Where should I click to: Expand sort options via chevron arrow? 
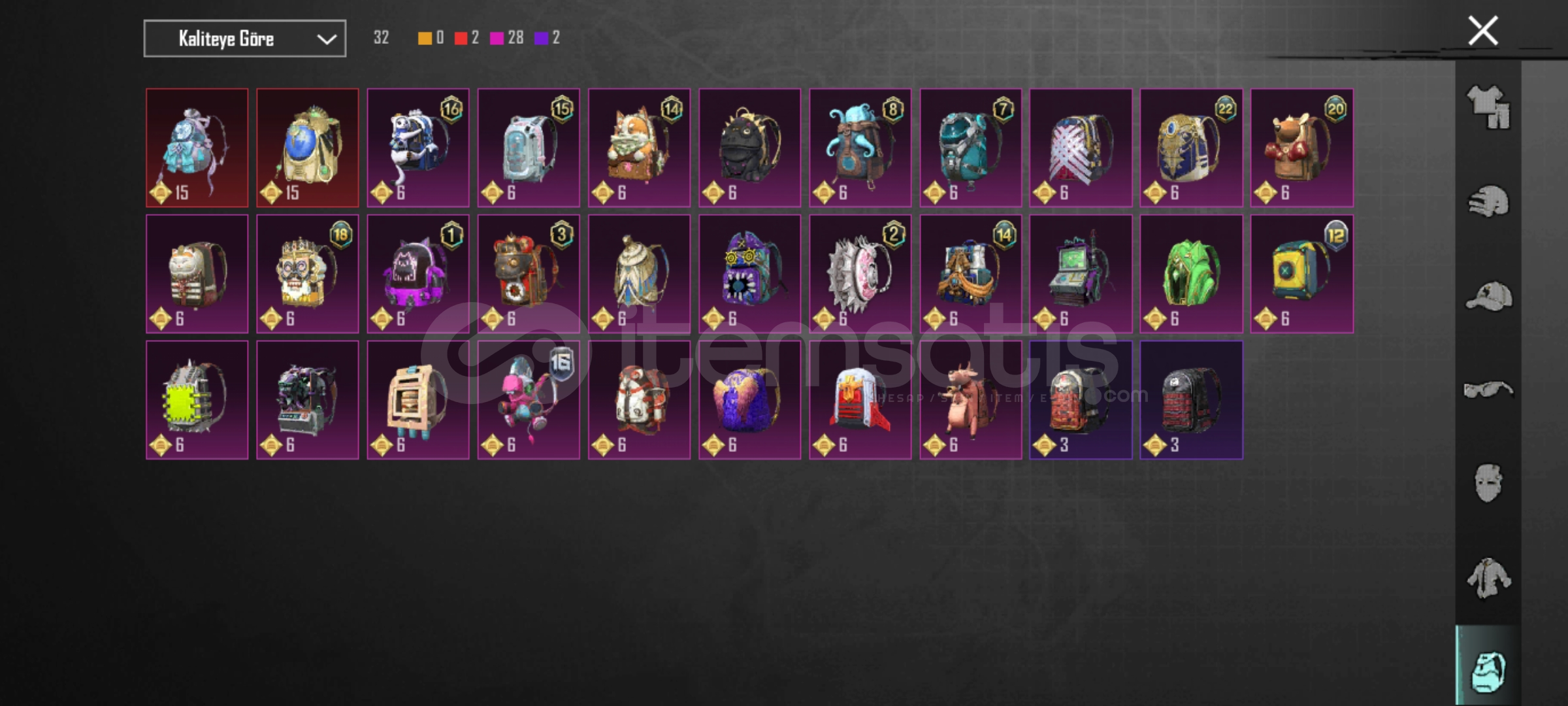[327, 39]
